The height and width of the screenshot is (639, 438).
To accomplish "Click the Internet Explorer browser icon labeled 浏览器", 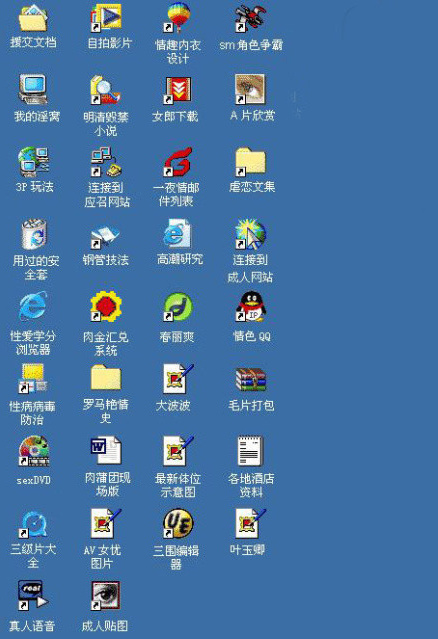I will pos(33,306).
